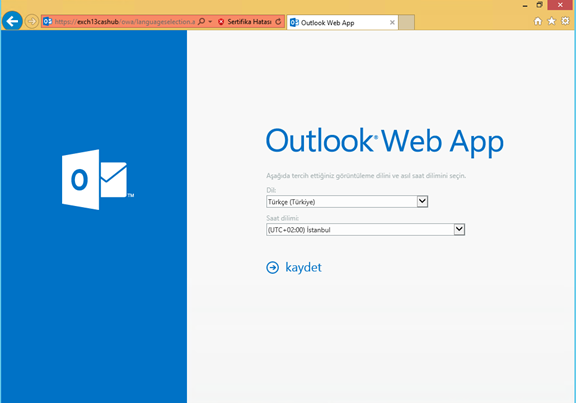
Task: Open the Sertifika Hatası warning
Action: coord(249,22)
